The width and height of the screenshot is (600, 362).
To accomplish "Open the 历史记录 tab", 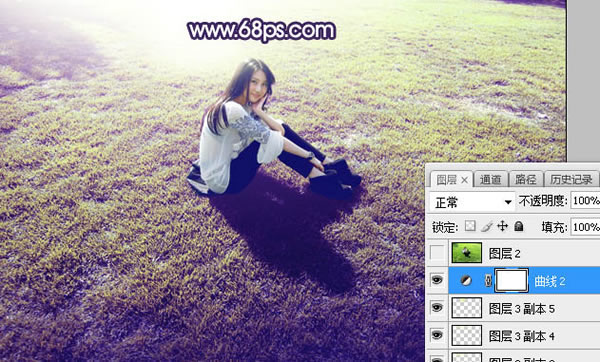I will (571, 179).
